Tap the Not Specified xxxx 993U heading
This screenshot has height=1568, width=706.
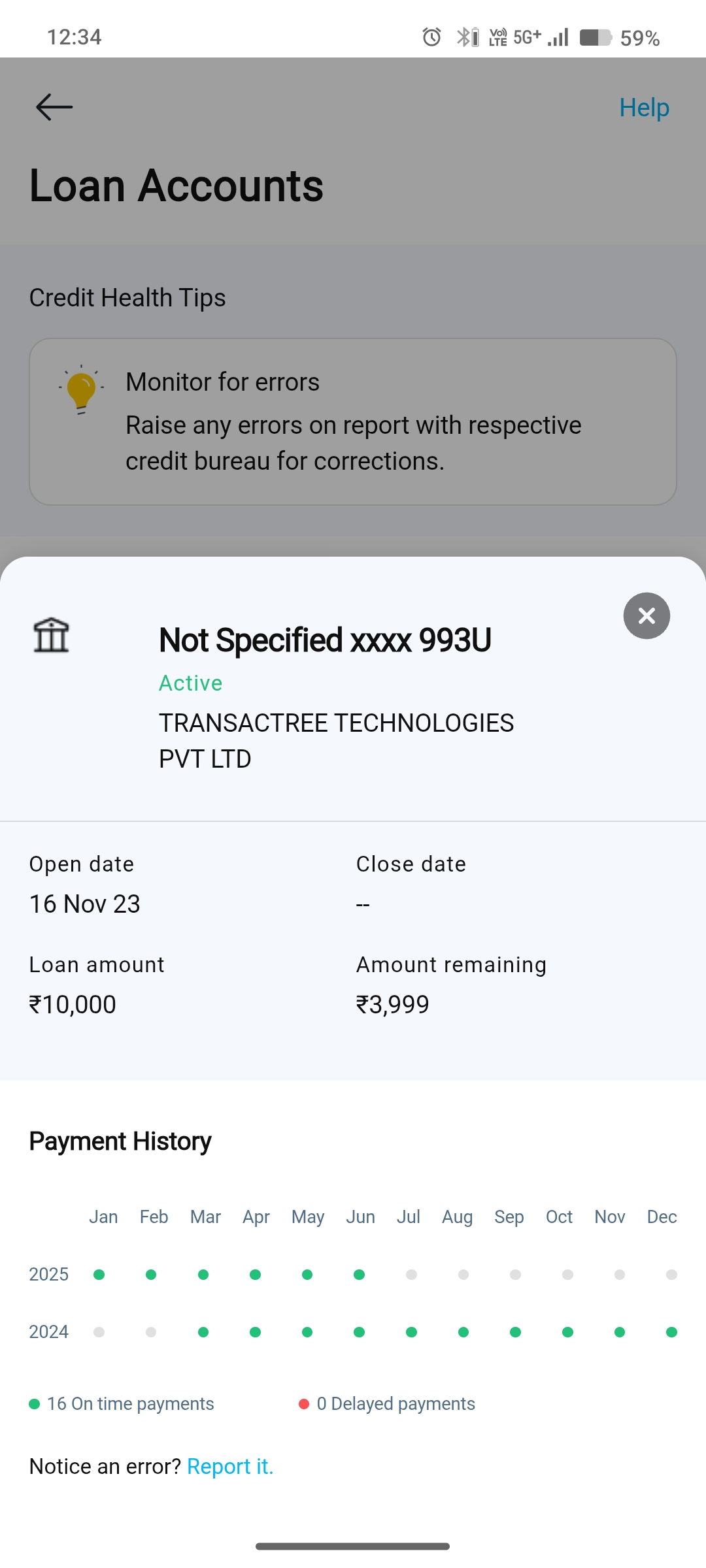coord(325,640)
